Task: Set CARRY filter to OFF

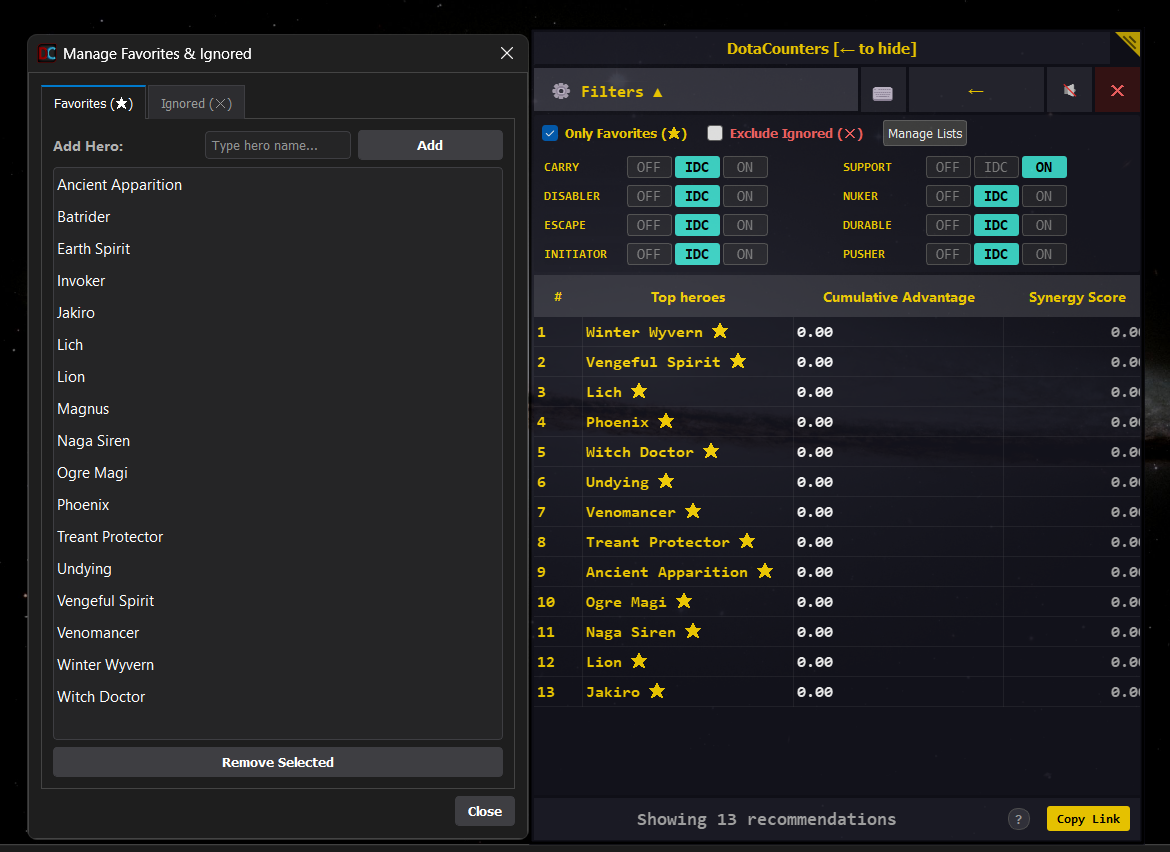Action: [x=648, y=167]
